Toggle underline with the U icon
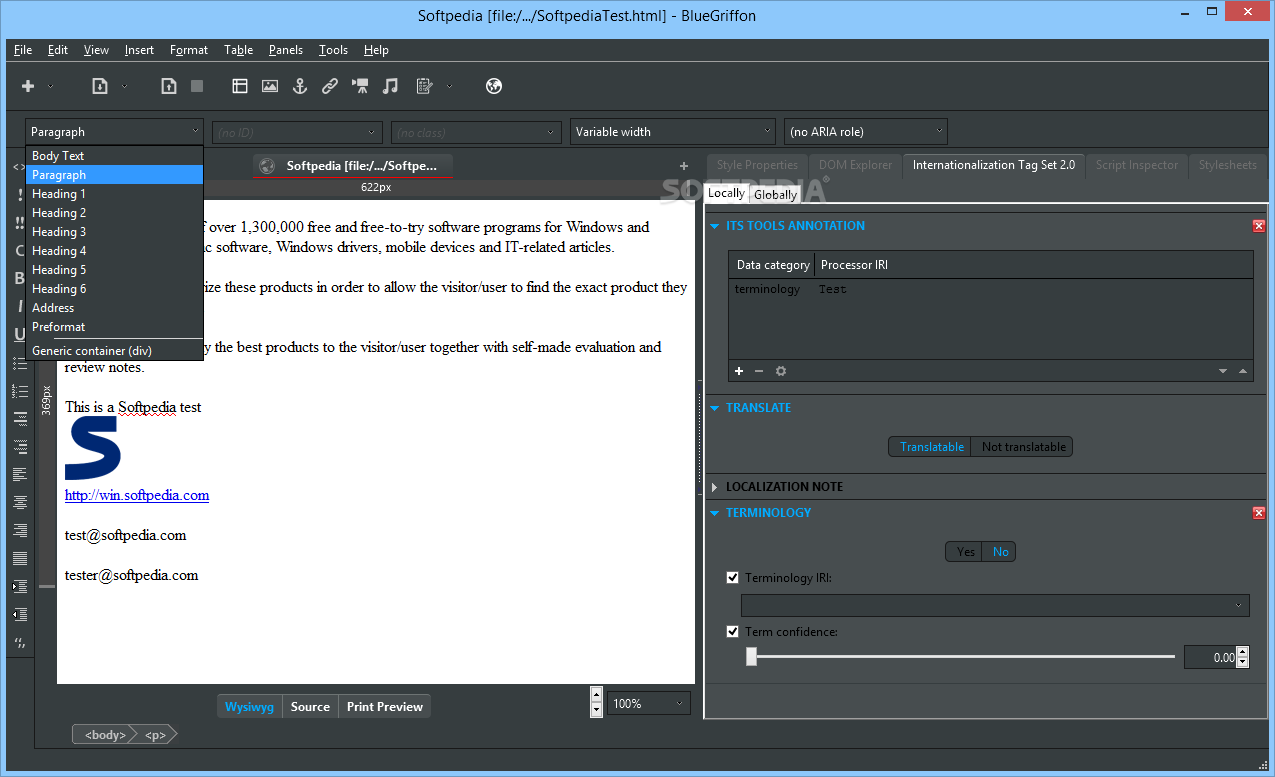The height and width of the screenshot is (777, 1275). pyautogui.click(x=20, y=335)
